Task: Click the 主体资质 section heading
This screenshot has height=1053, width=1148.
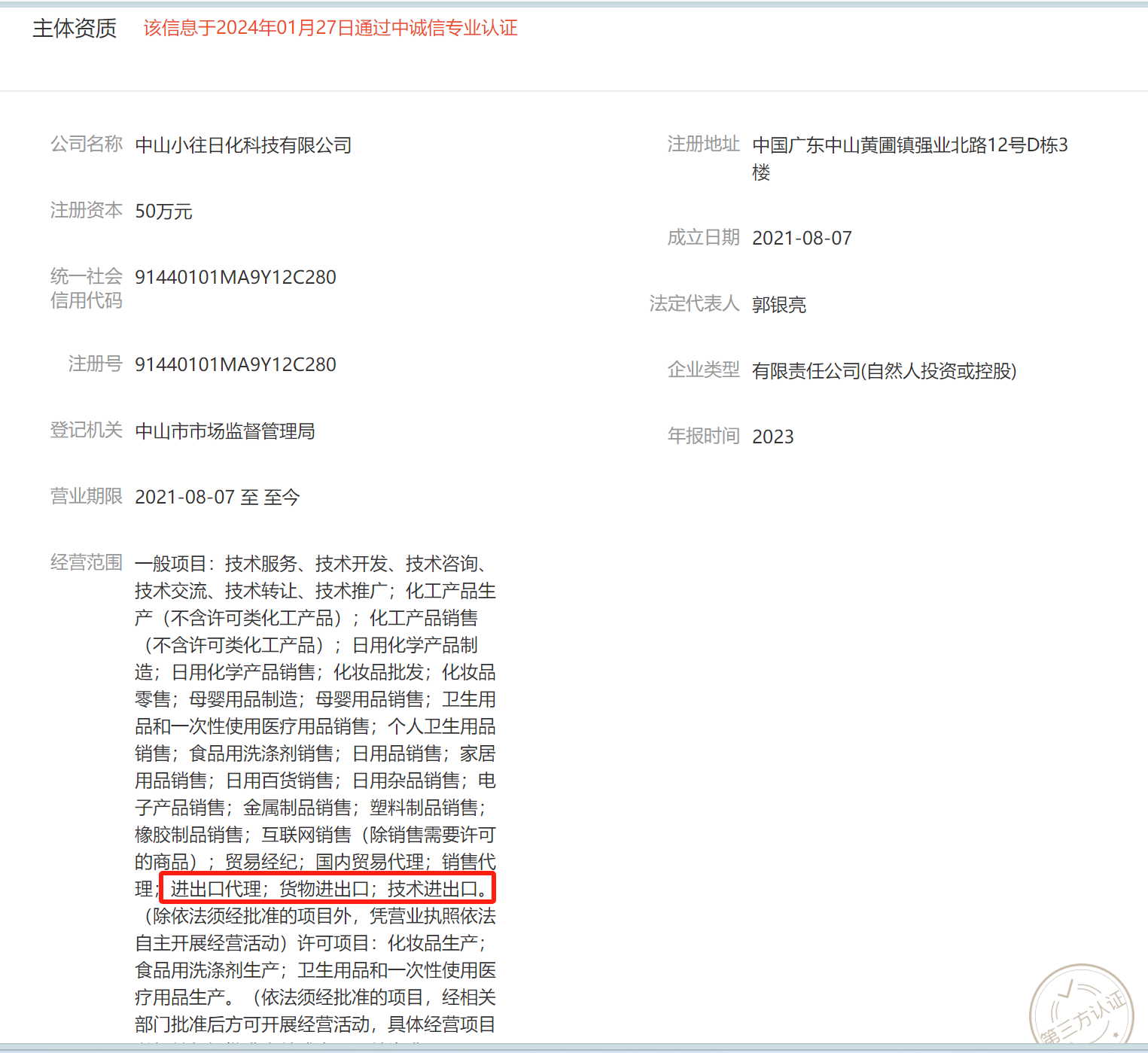Action: [75, 29]
